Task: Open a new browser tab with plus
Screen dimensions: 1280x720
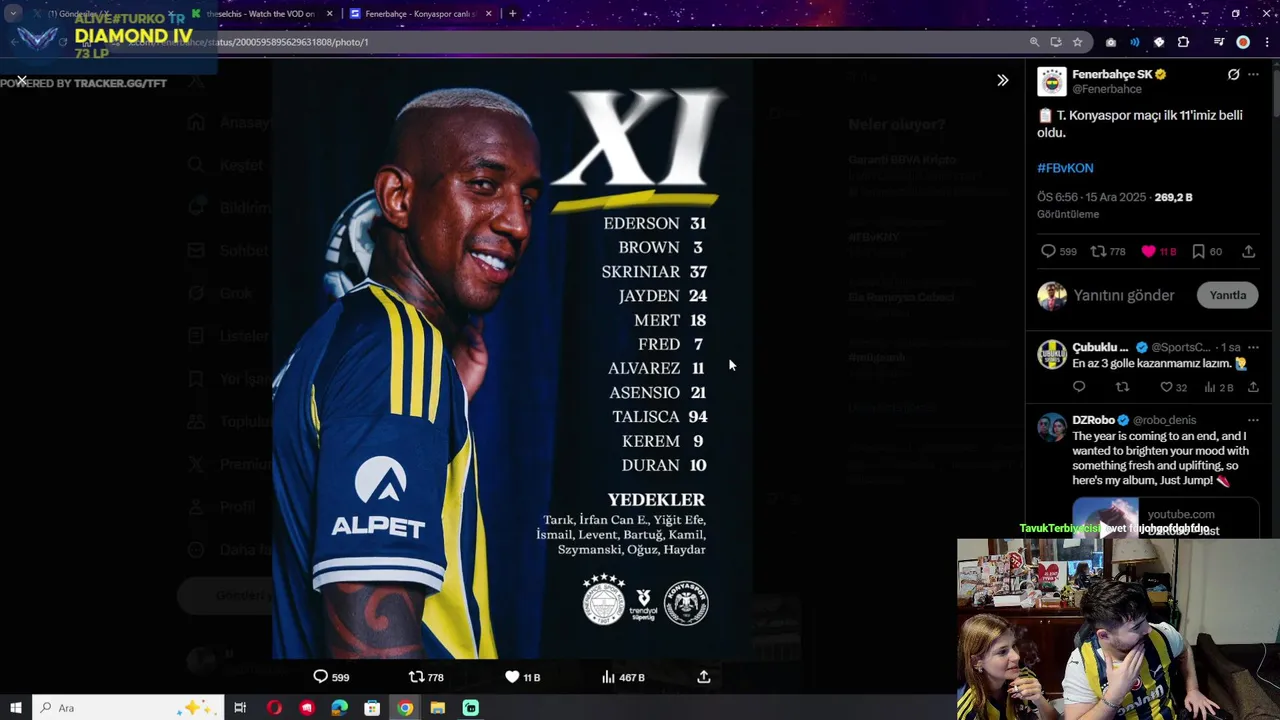Action: pyautogui.click(x=512, y=14)
